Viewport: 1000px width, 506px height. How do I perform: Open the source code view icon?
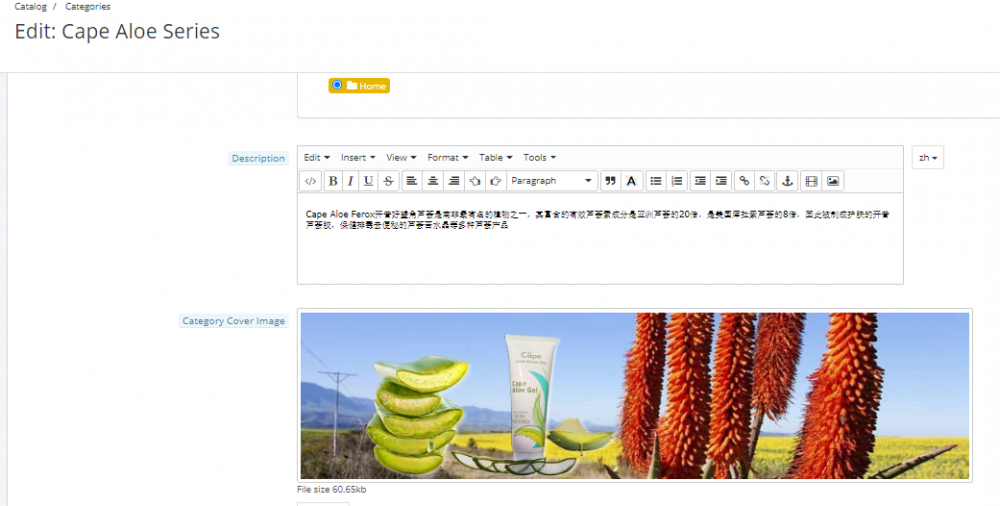311,181
